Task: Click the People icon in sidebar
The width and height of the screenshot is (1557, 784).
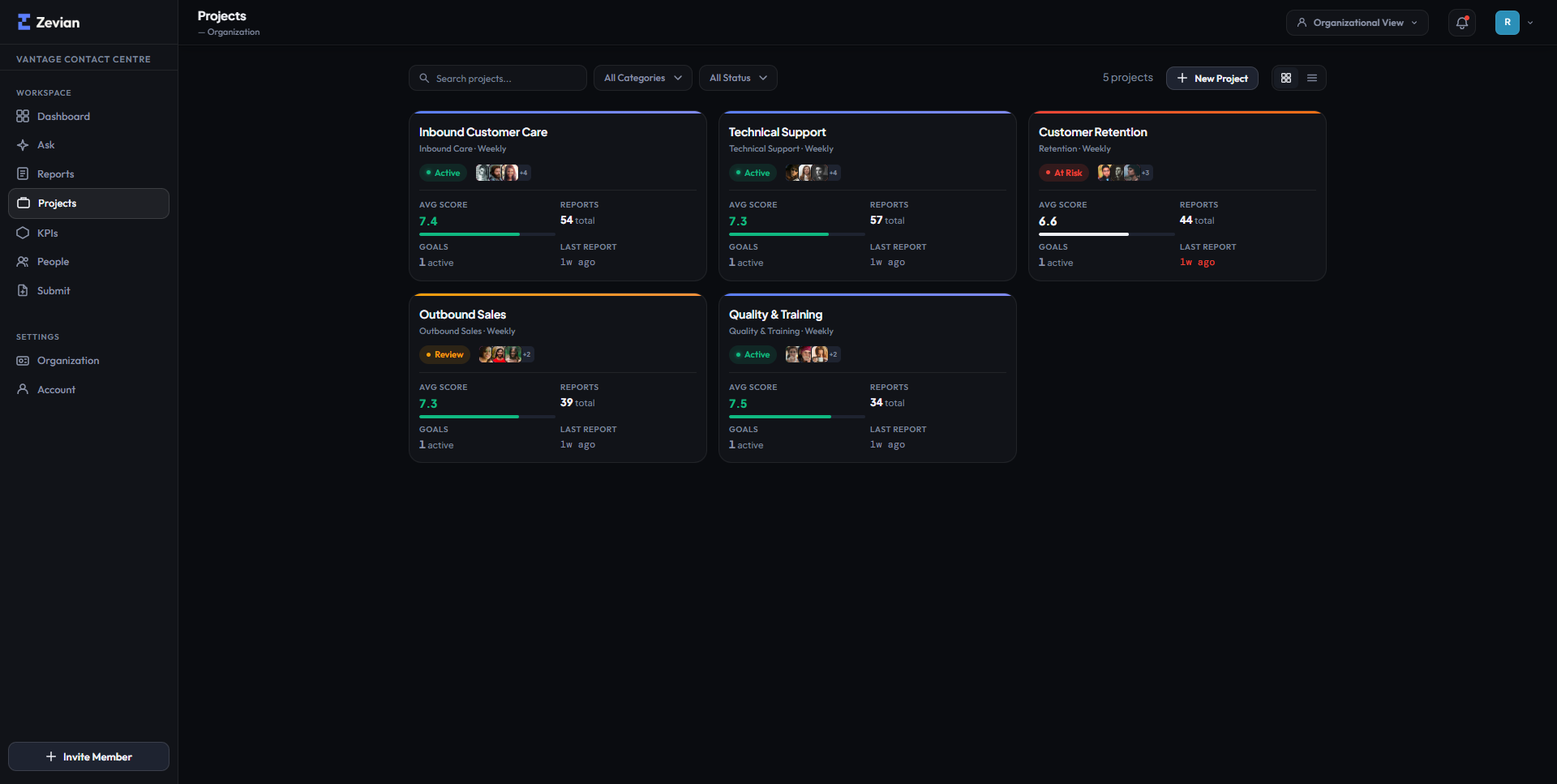Action: pos(23,261)
